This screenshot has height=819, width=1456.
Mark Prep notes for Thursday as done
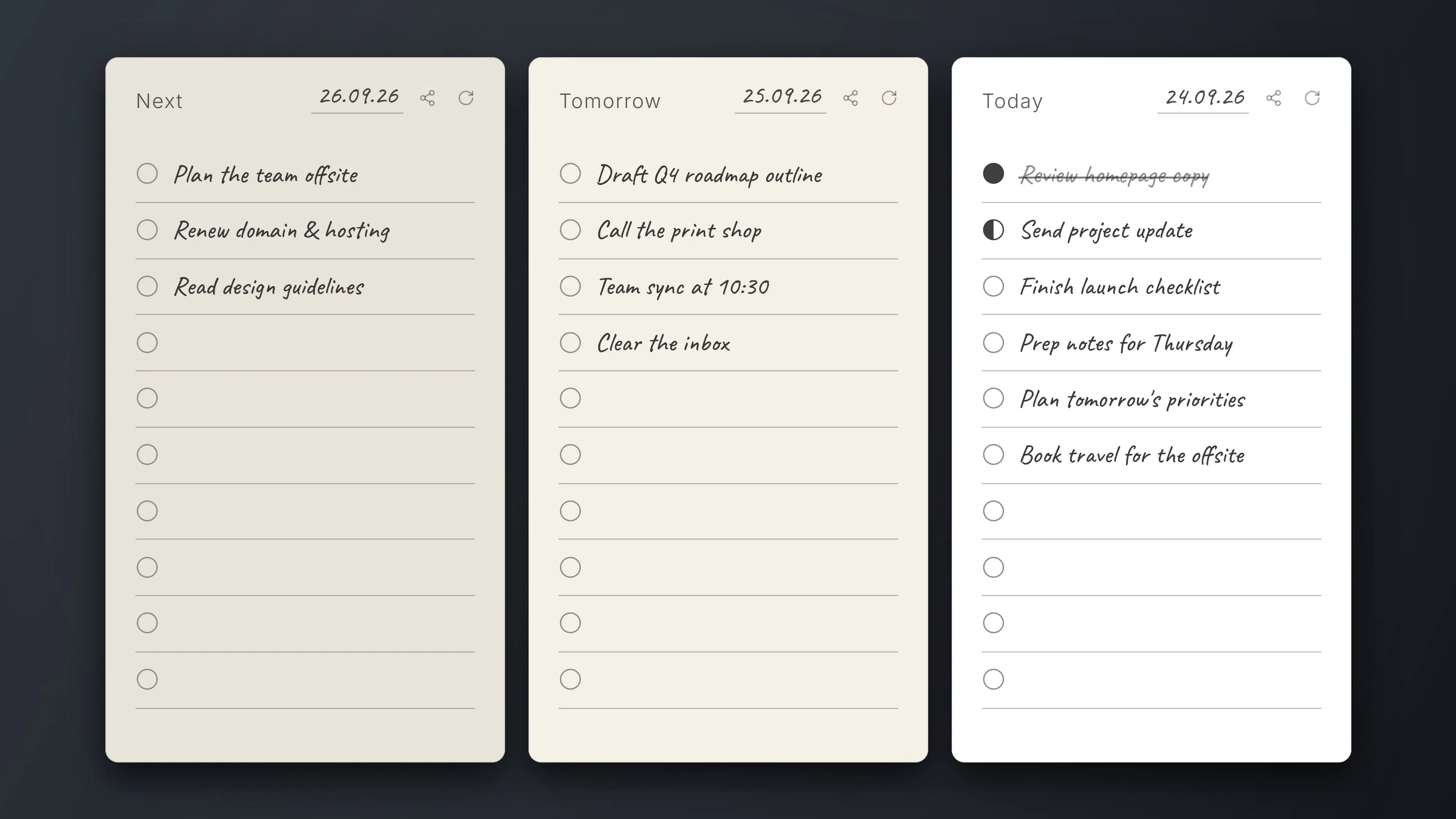click(993, 342)
